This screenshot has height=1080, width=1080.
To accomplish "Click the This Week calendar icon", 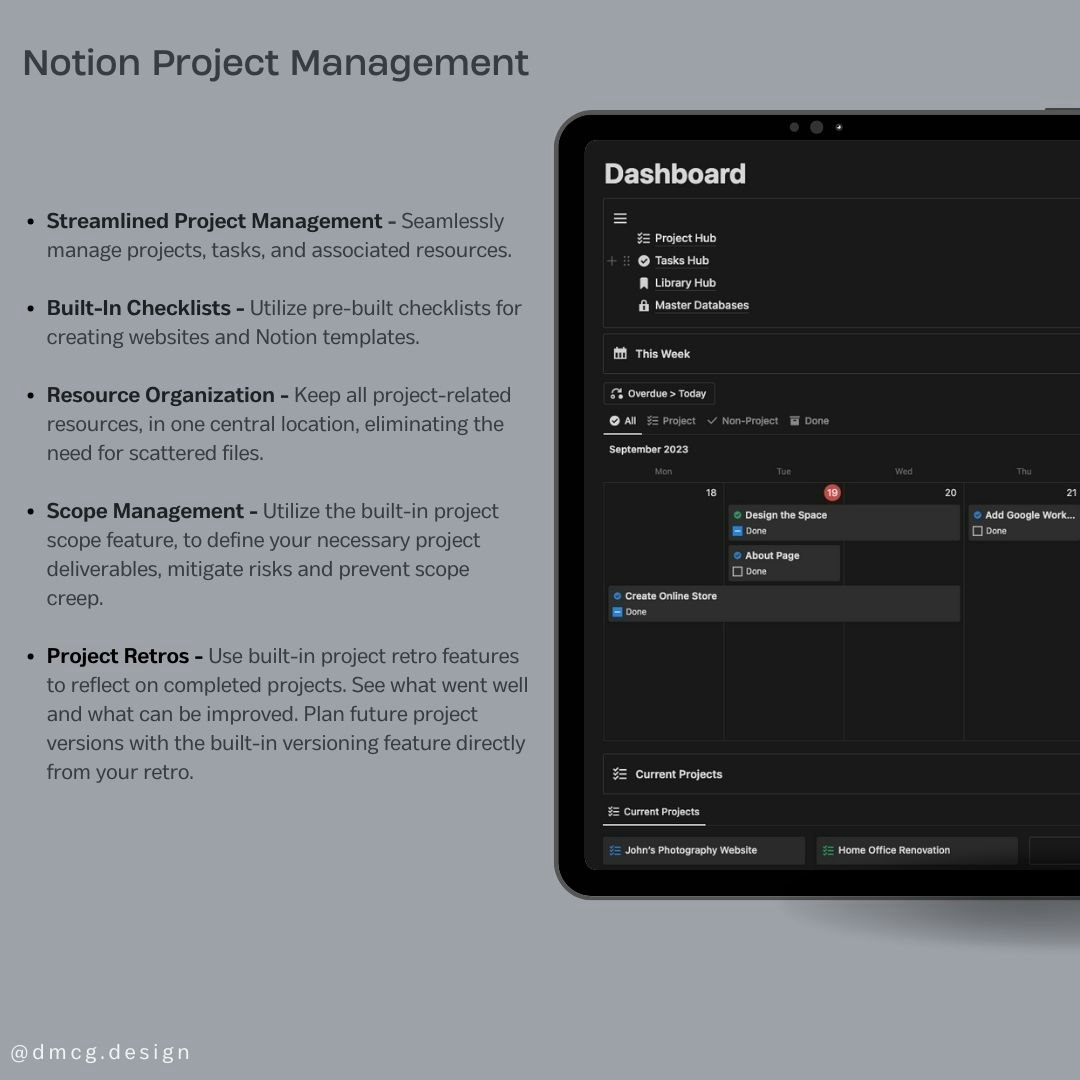I will (x=620, y=353).
